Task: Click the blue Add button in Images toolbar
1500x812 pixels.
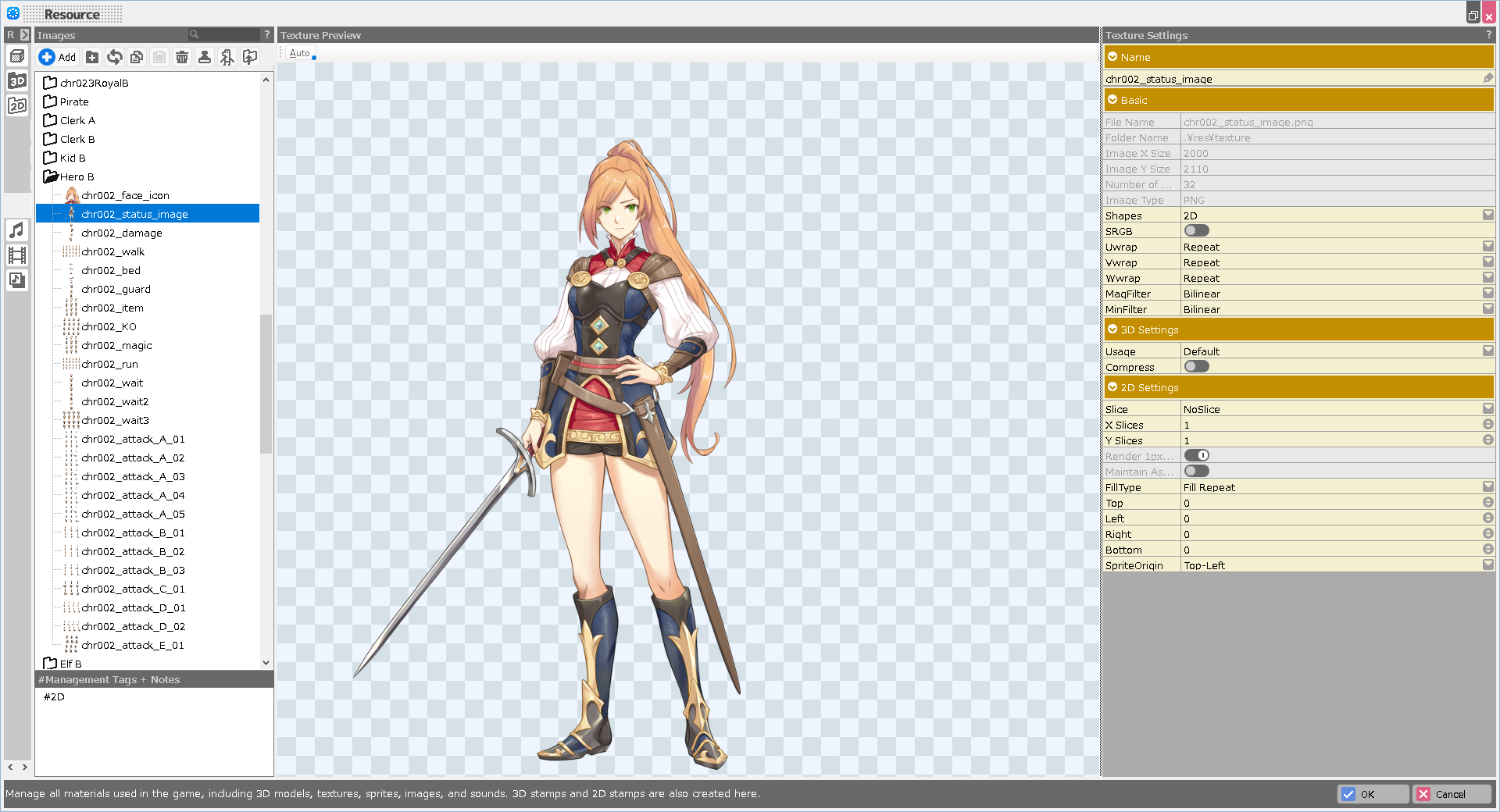Action: point(57,57)
